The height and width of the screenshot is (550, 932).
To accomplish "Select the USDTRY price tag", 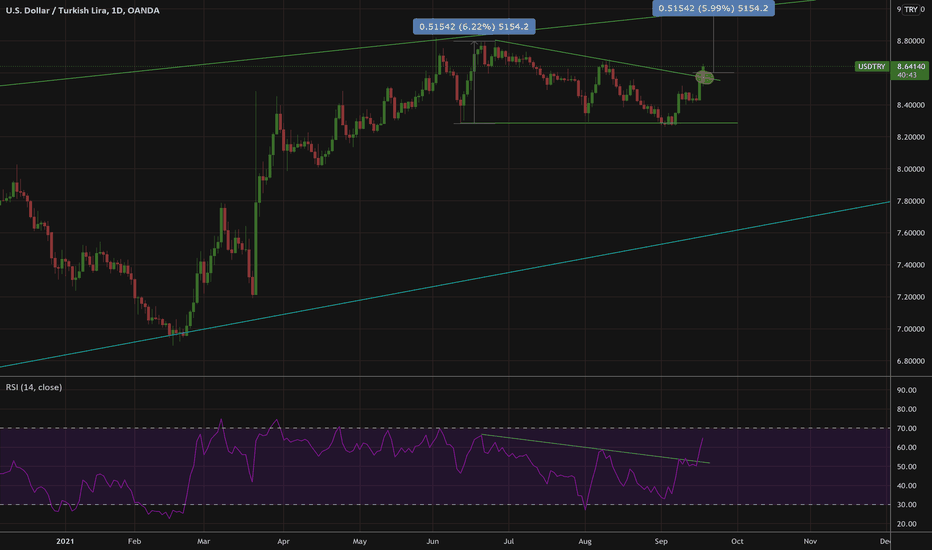I will click(x=871, y=67).
